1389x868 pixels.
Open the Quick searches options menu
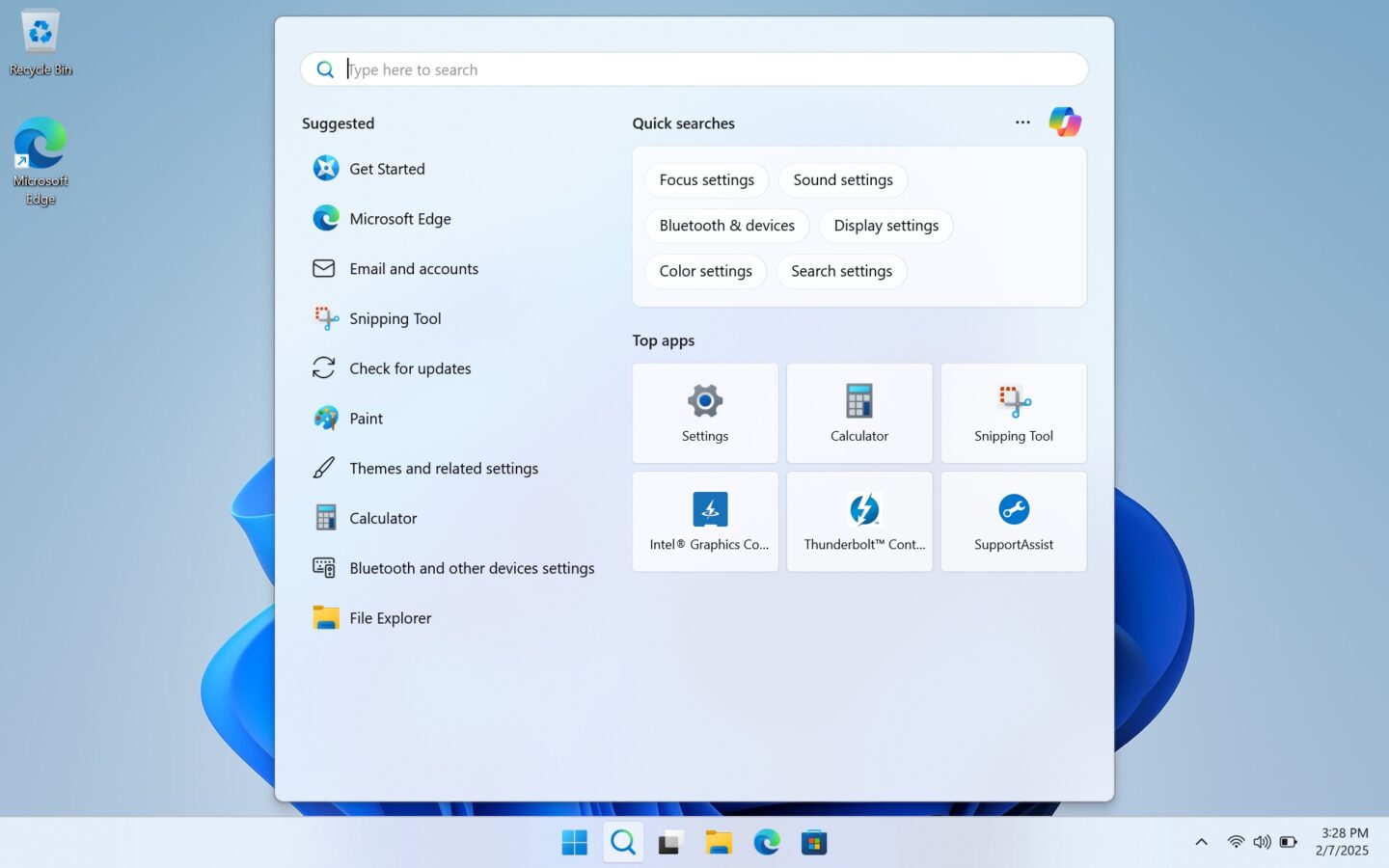[x=1021, y=122]
